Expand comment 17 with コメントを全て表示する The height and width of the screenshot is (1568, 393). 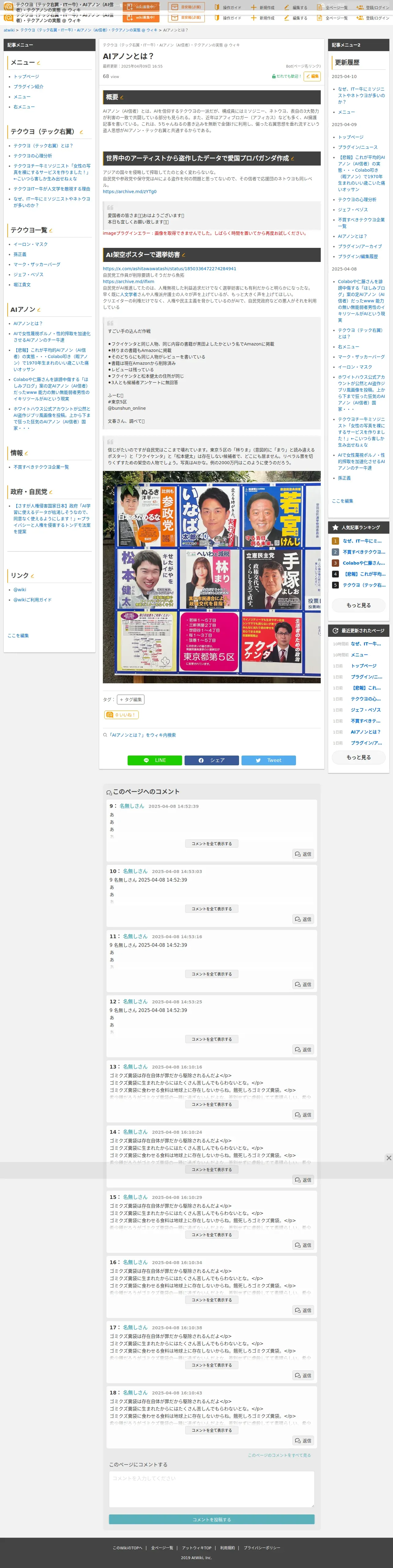212,1365
